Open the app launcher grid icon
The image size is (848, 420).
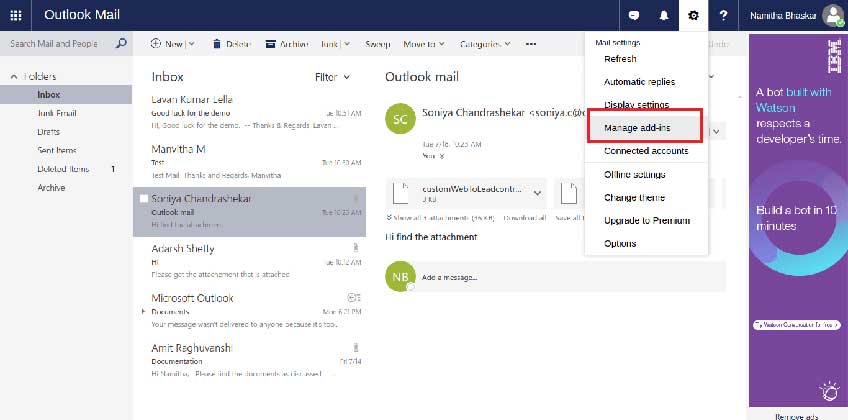(16, 15)
